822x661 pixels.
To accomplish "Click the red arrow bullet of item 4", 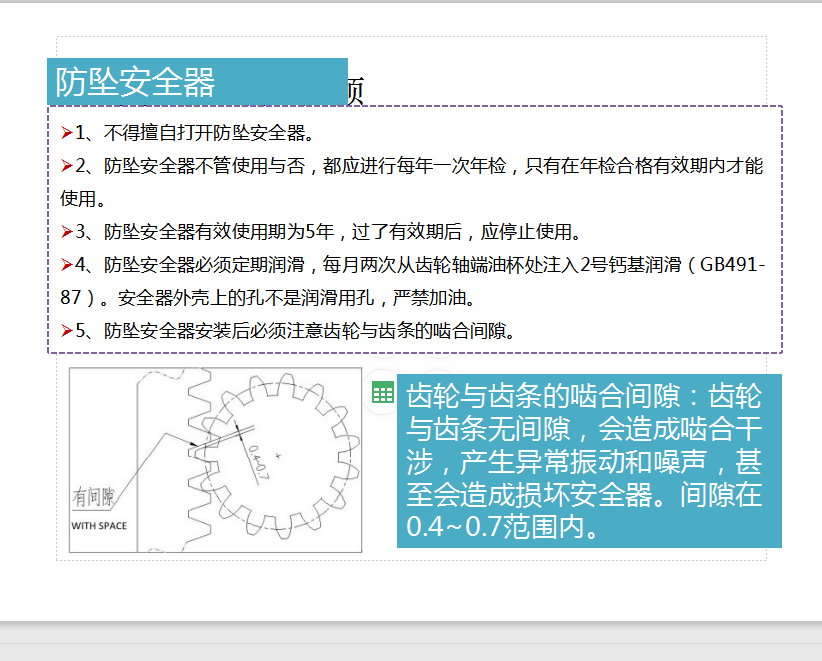I will click(x=66, y=265).
